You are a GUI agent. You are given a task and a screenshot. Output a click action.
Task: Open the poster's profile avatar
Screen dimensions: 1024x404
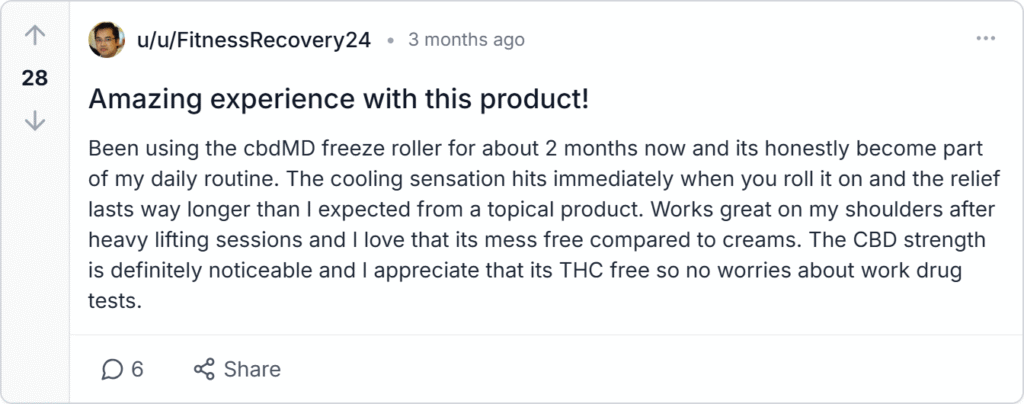(105, 40)
